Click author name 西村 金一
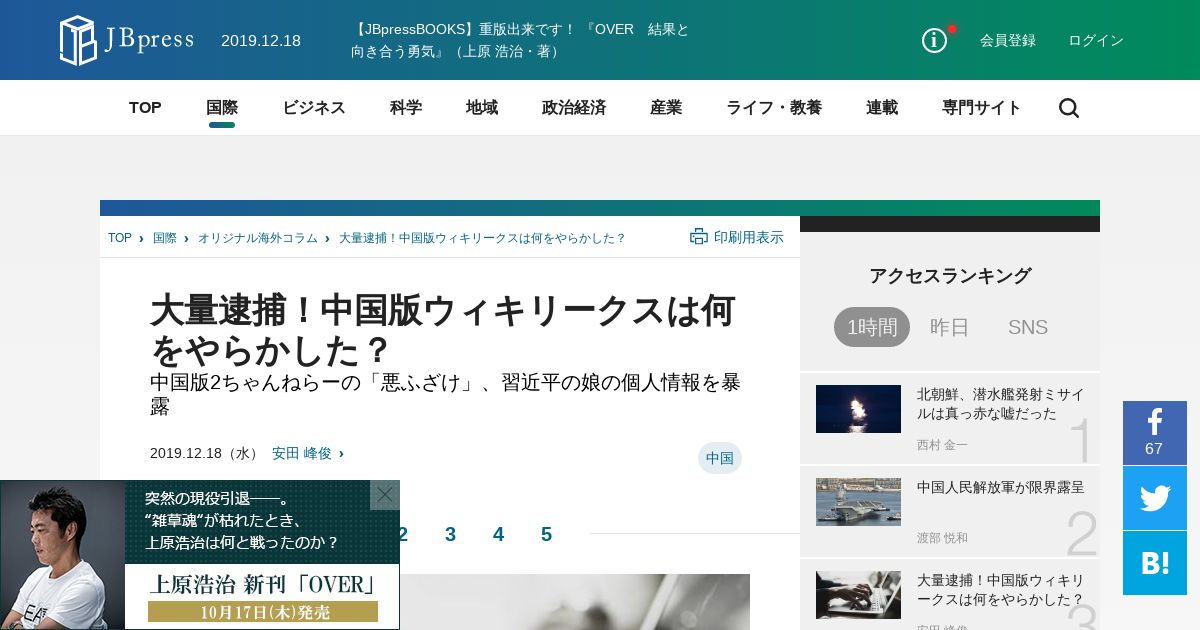Viewport: 1200px width, 630px height. coord(942,444)
